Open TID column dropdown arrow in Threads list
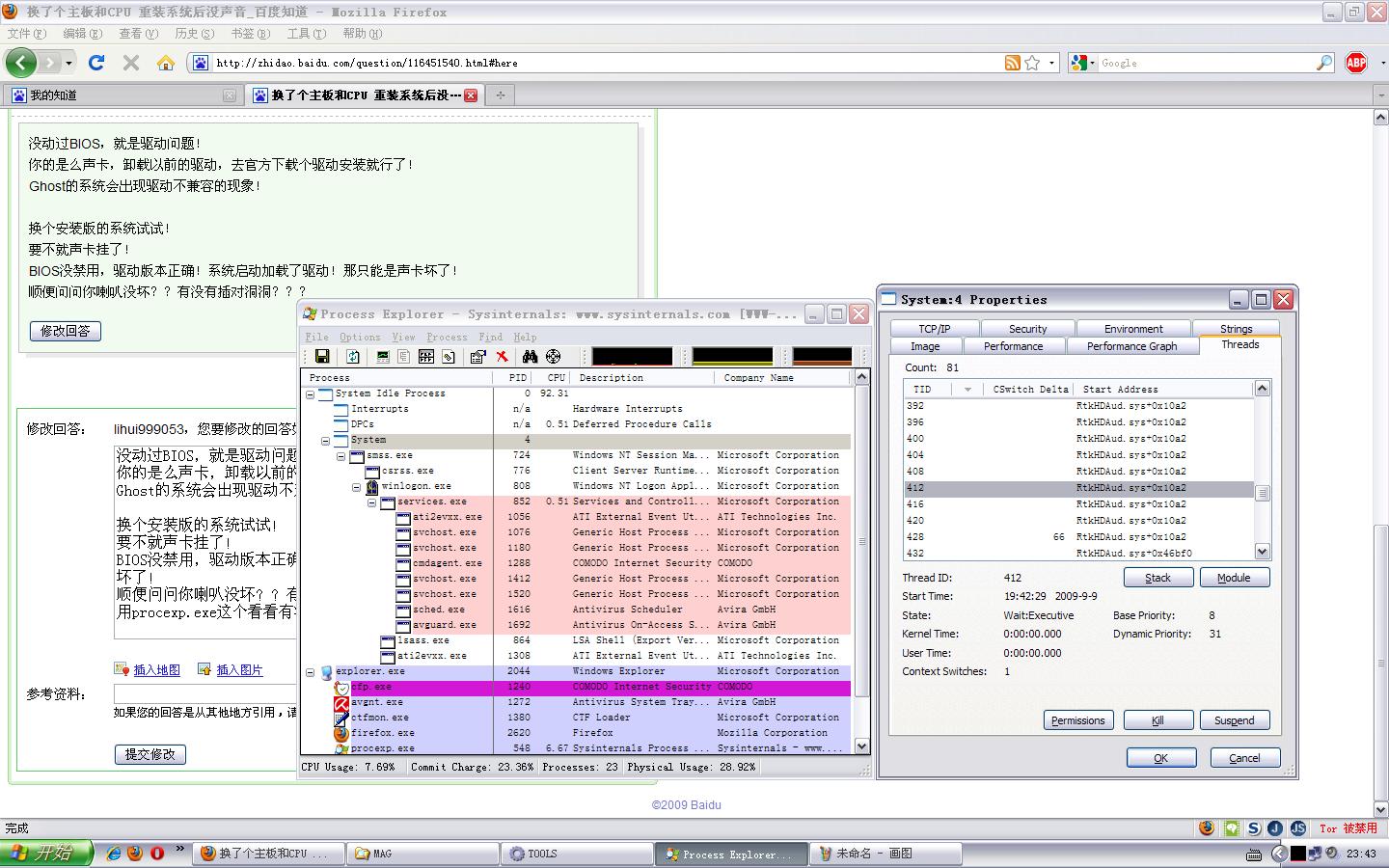 click(967, 390)
